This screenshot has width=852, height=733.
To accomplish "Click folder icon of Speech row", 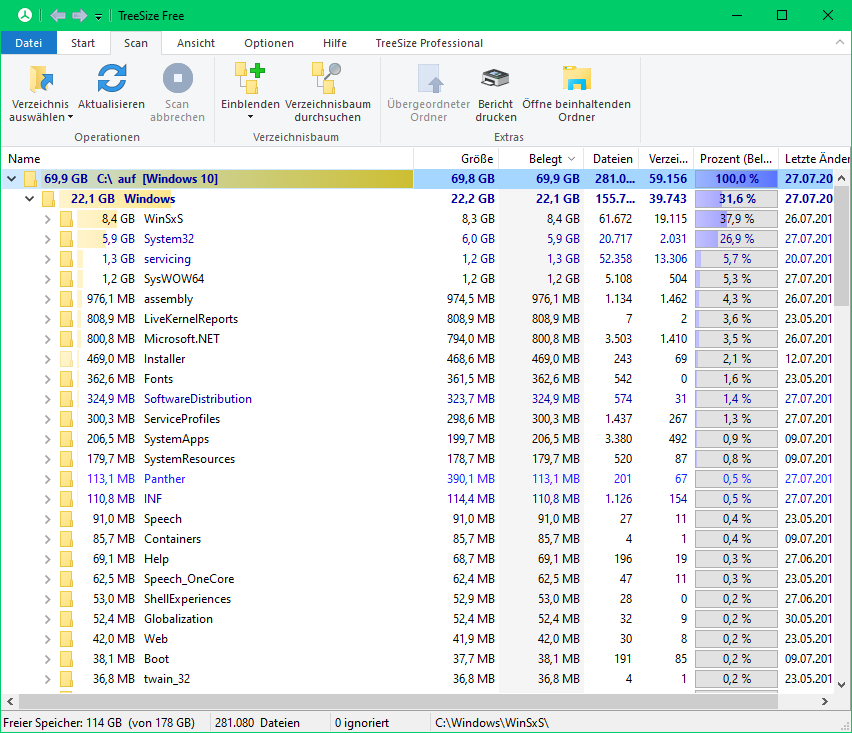I will click(66, 519).
